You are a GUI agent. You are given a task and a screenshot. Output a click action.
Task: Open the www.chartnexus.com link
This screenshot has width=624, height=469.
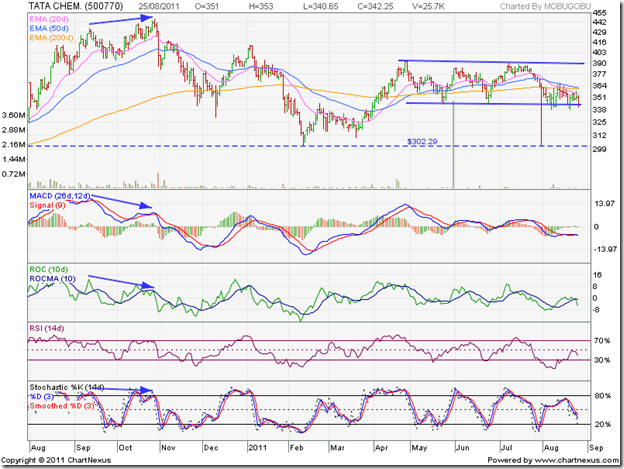coord(576,460)
